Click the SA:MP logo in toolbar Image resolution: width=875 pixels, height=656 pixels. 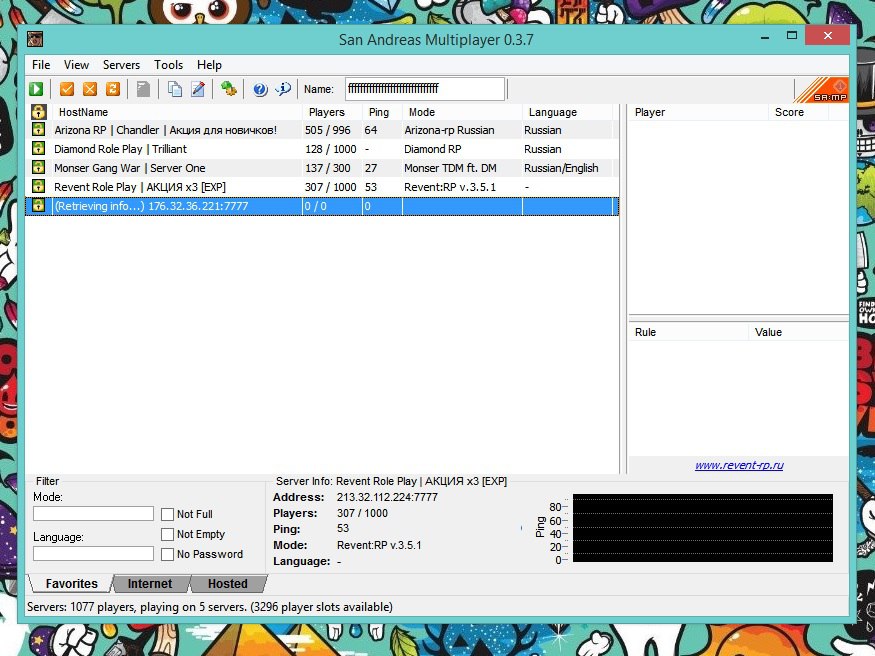[x=820, y=90]
